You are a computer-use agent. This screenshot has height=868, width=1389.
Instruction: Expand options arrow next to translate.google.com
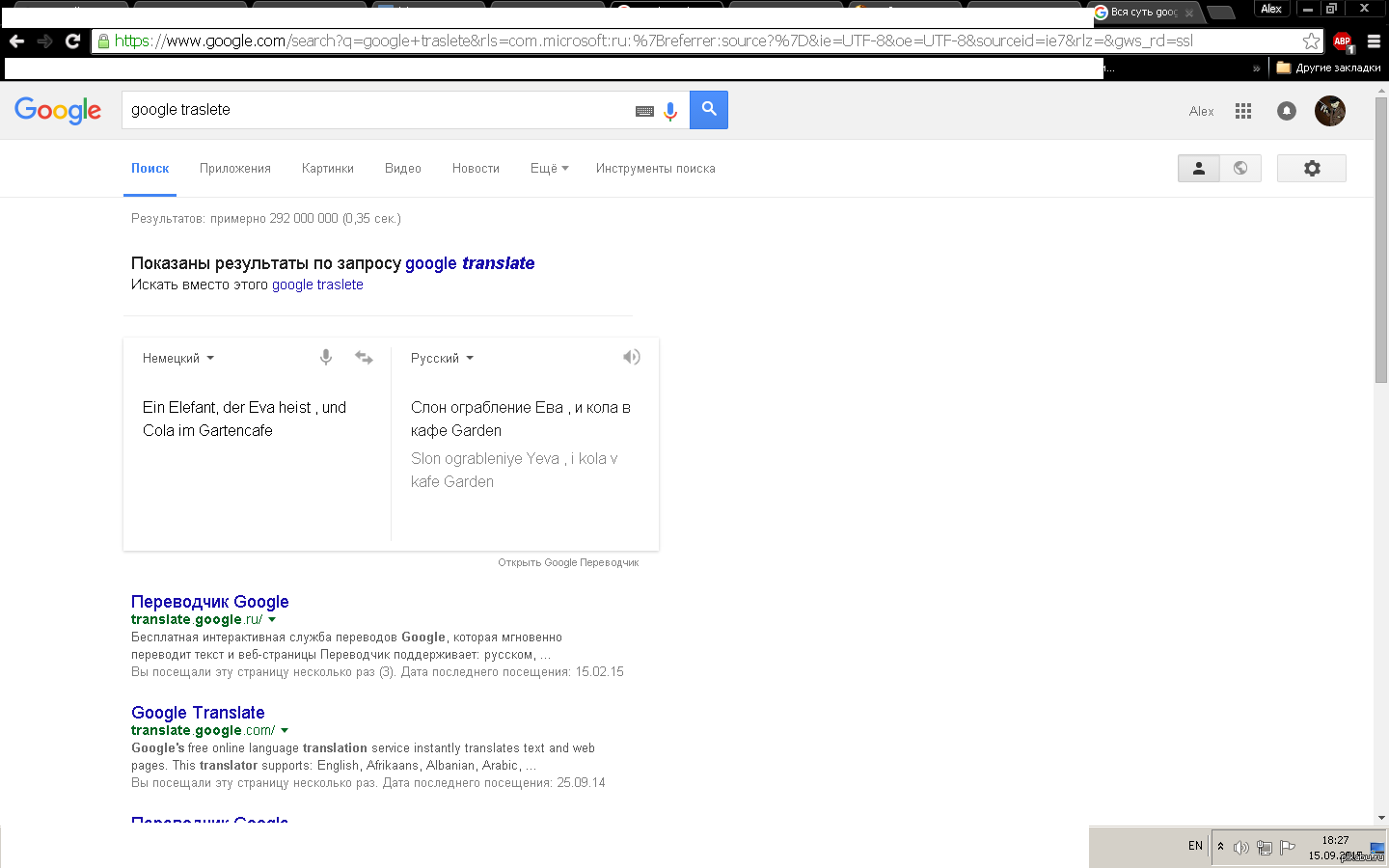(x=285, y=730)
